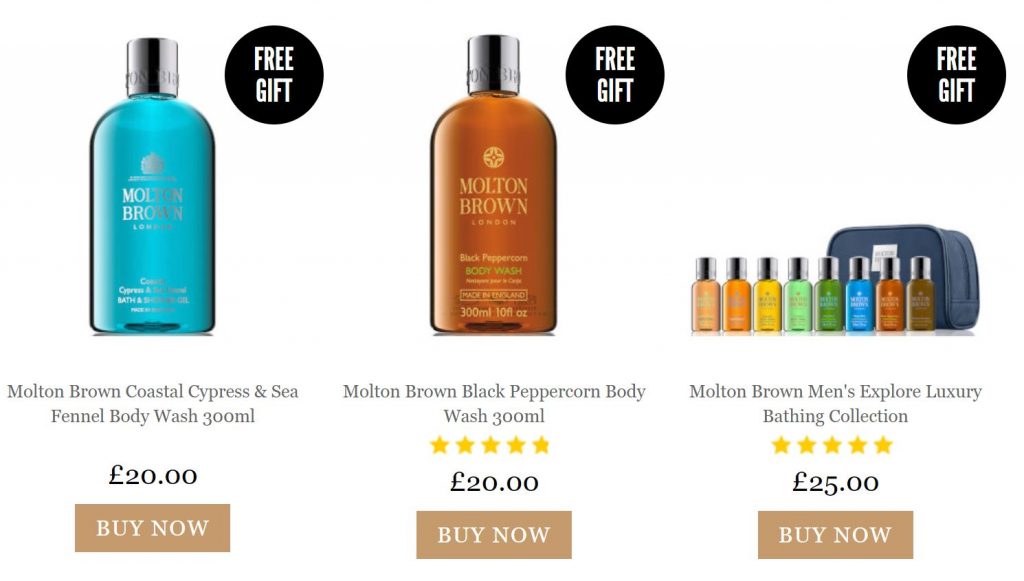Open the blue Coastal Cypress bottle image
The width and height of the screenshot is (1024, 581).
pyautogui.click(x=152, y=186)
